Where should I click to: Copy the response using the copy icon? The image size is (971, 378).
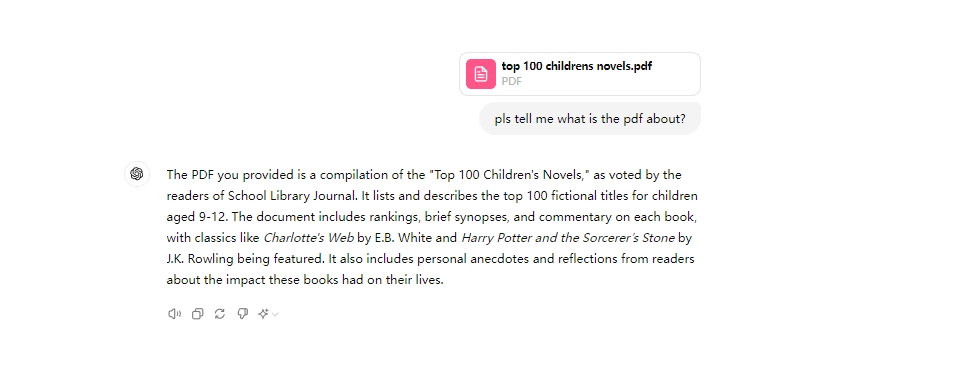198,314
